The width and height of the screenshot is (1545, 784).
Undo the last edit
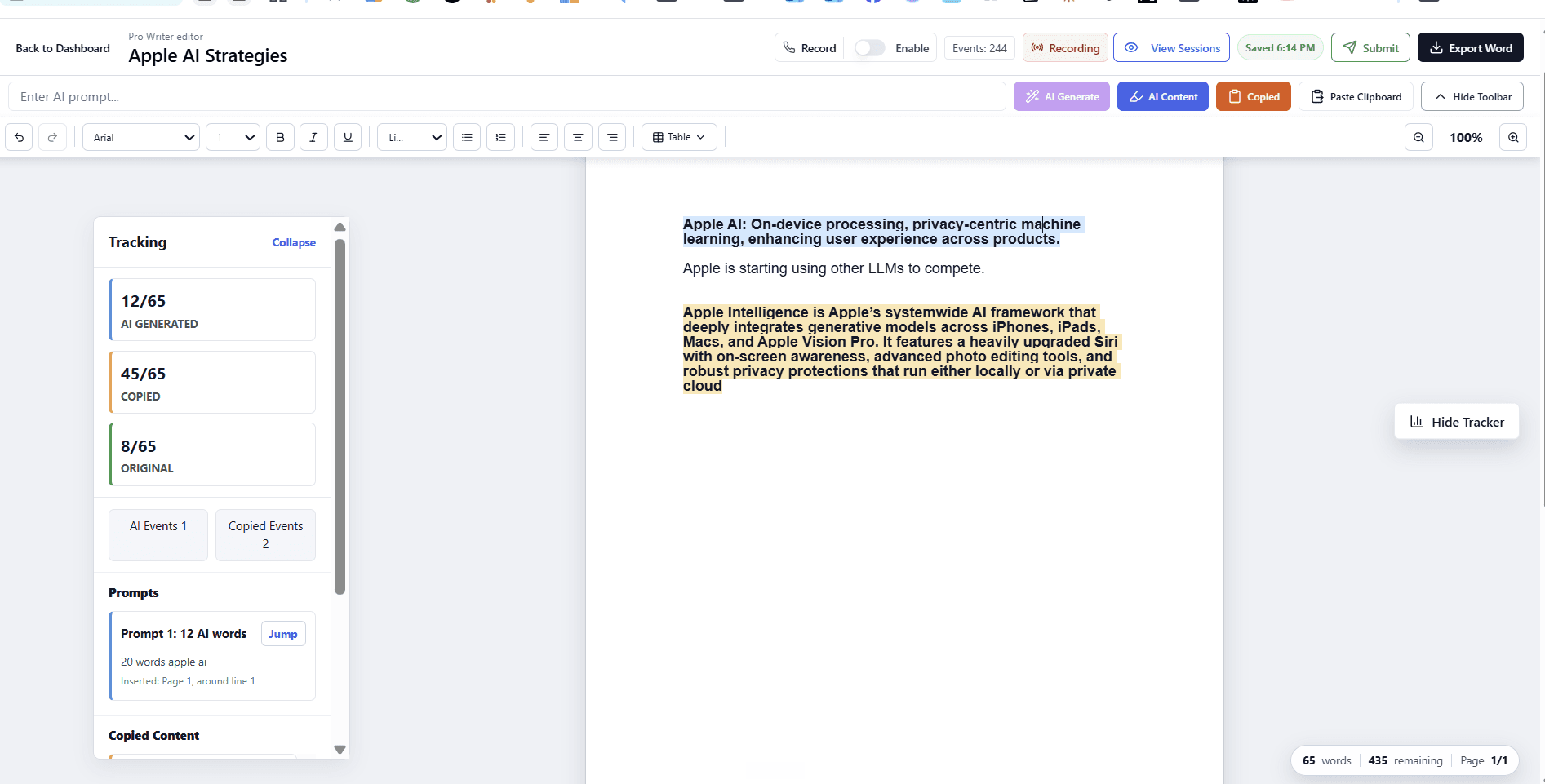pyautogui.click(x=19, y=137)
